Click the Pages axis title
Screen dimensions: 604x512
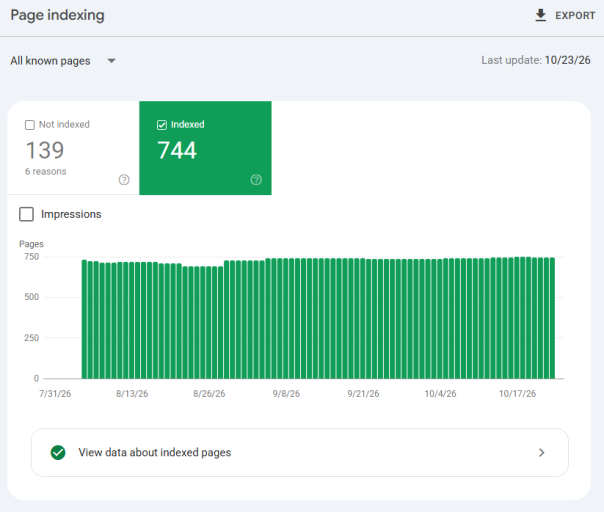coord(31,244)
